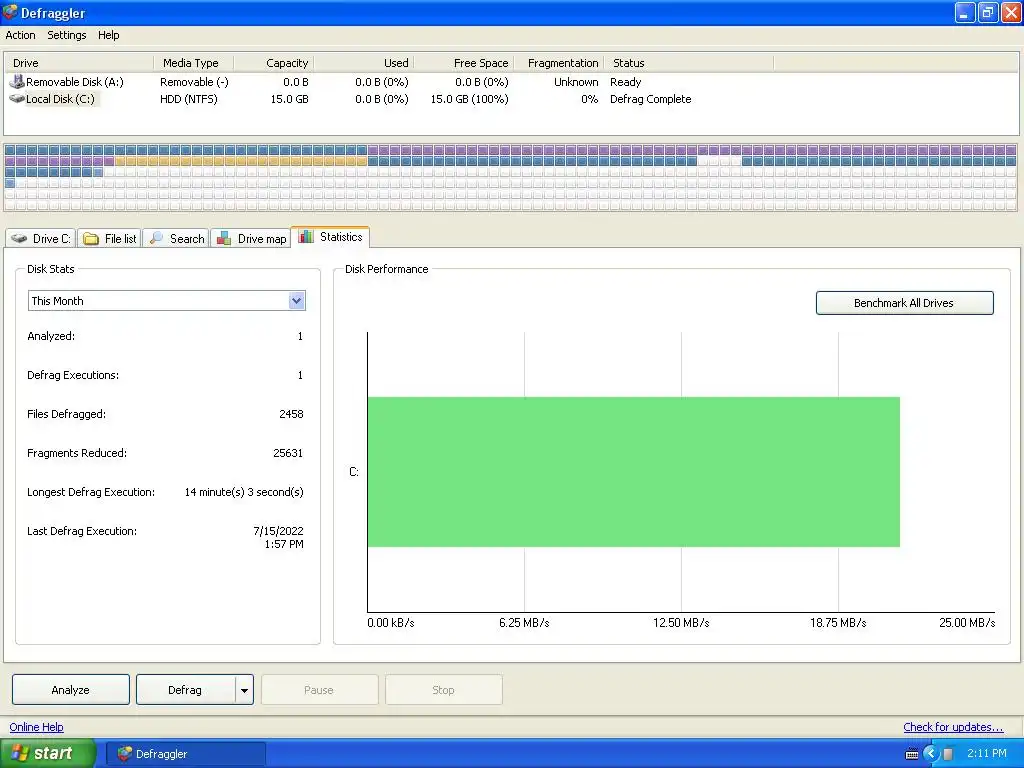Sort by the Used column header
The width and height of the screenshot is (1024, 768).
point(363,63)
